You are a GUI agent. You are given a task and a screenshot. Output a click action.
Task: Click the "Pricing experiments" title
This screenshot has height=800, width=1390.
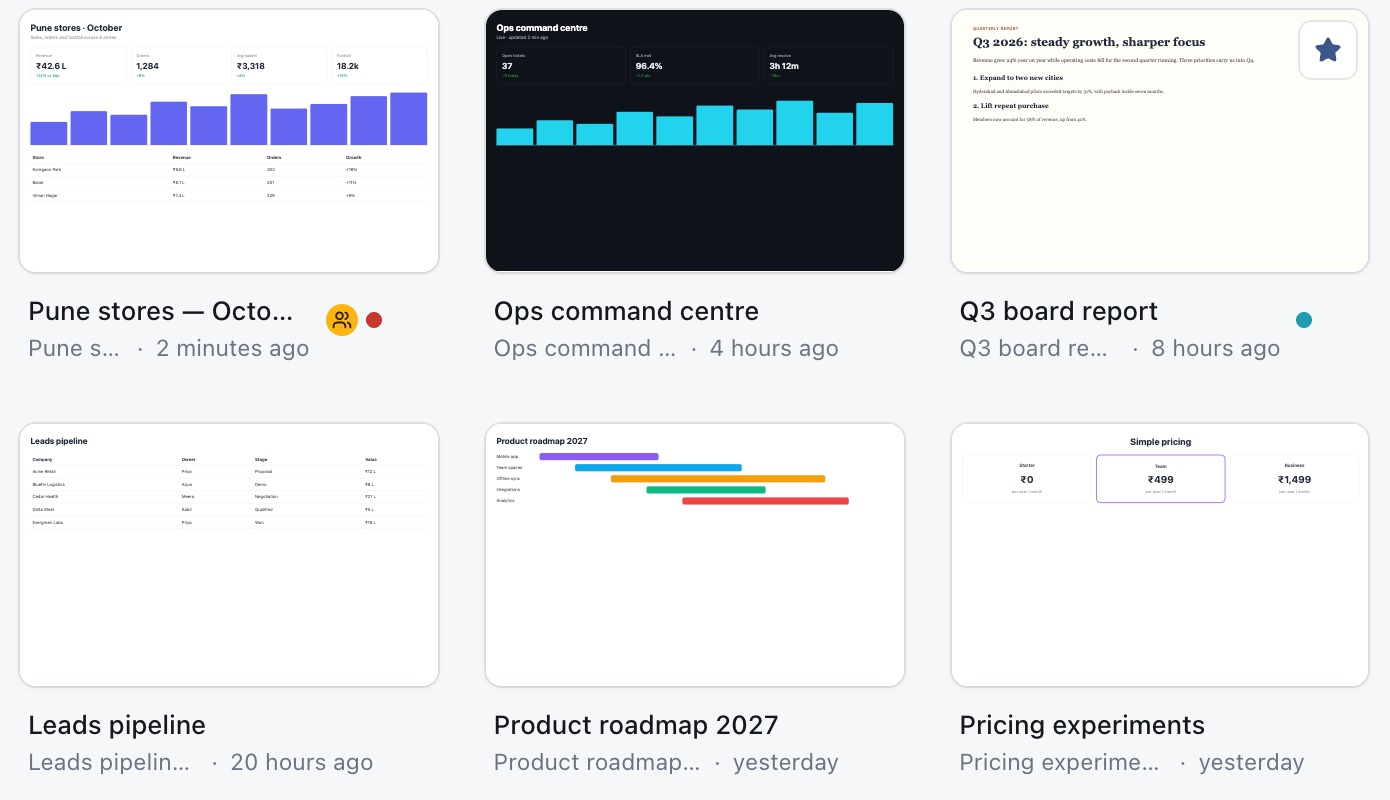(1082, 725)
